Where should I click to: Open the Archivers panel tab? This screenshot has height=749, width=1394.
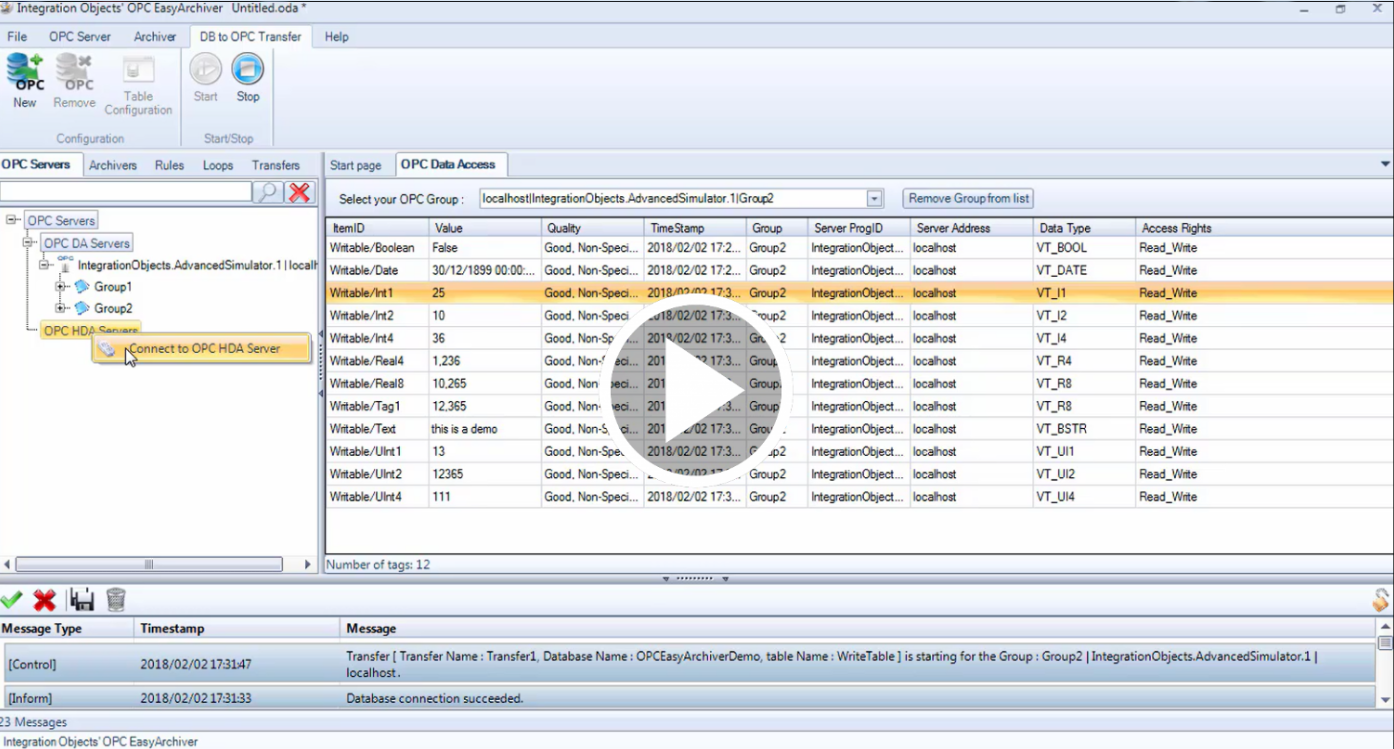[113, 165]
